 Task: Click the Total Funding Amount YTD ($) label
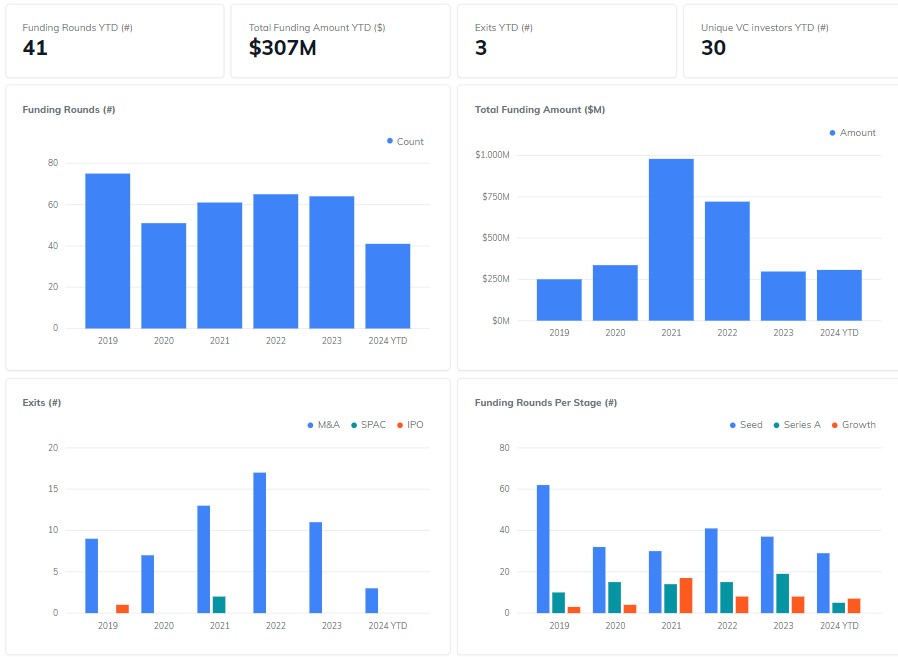317,27
